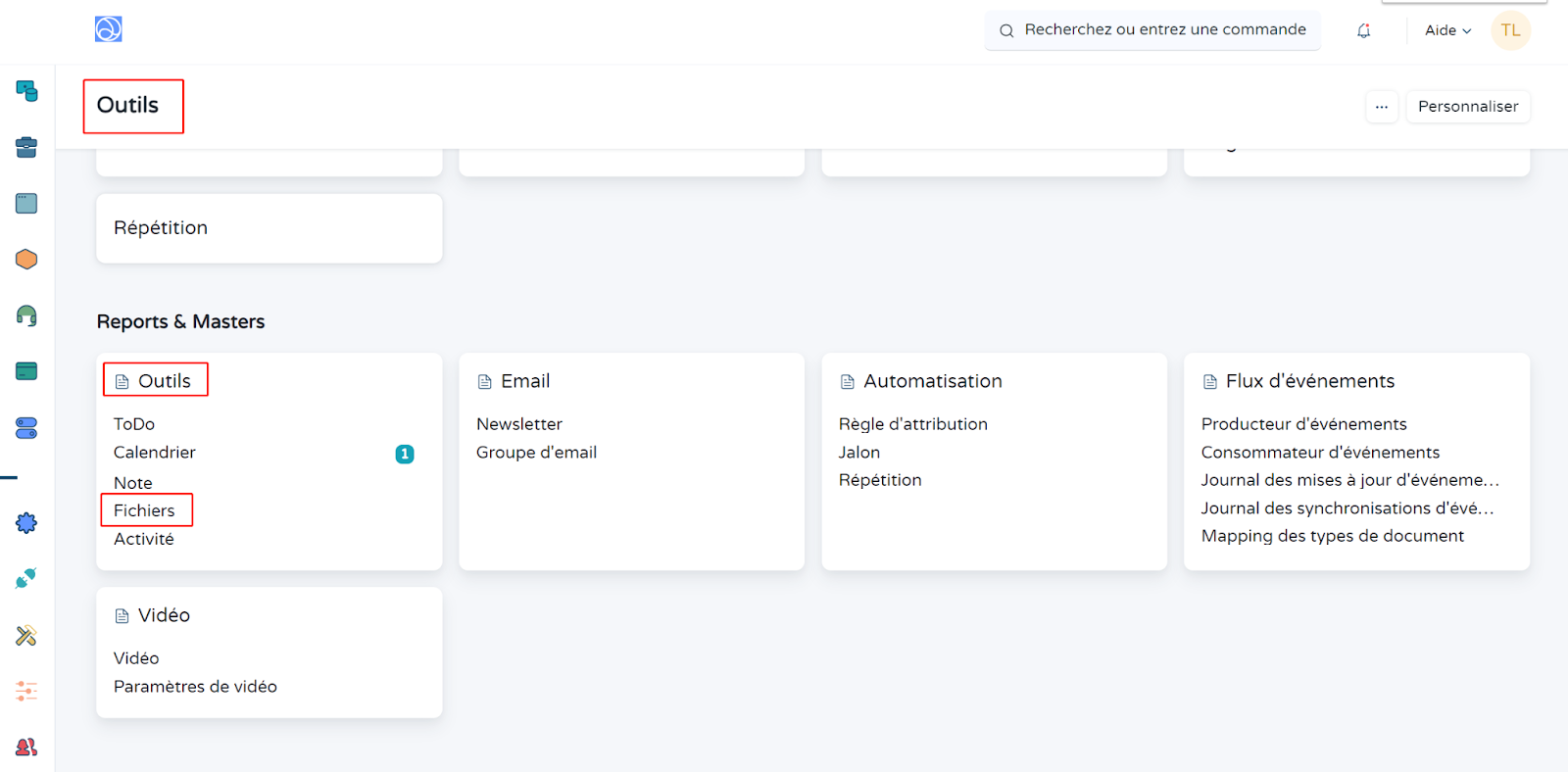1568x772 pixels.
Task: Click the toggle switches sidebar icon
Action: pyautogui.click(x=26, y=428)
